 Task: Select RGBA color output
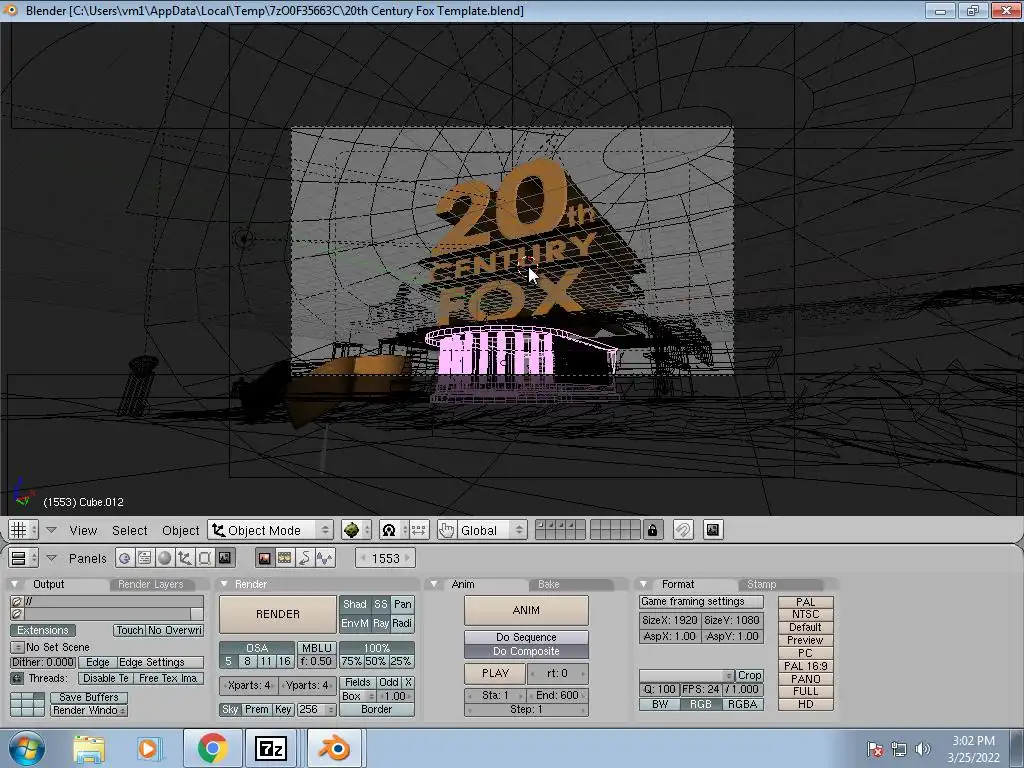tap(742, 704)
